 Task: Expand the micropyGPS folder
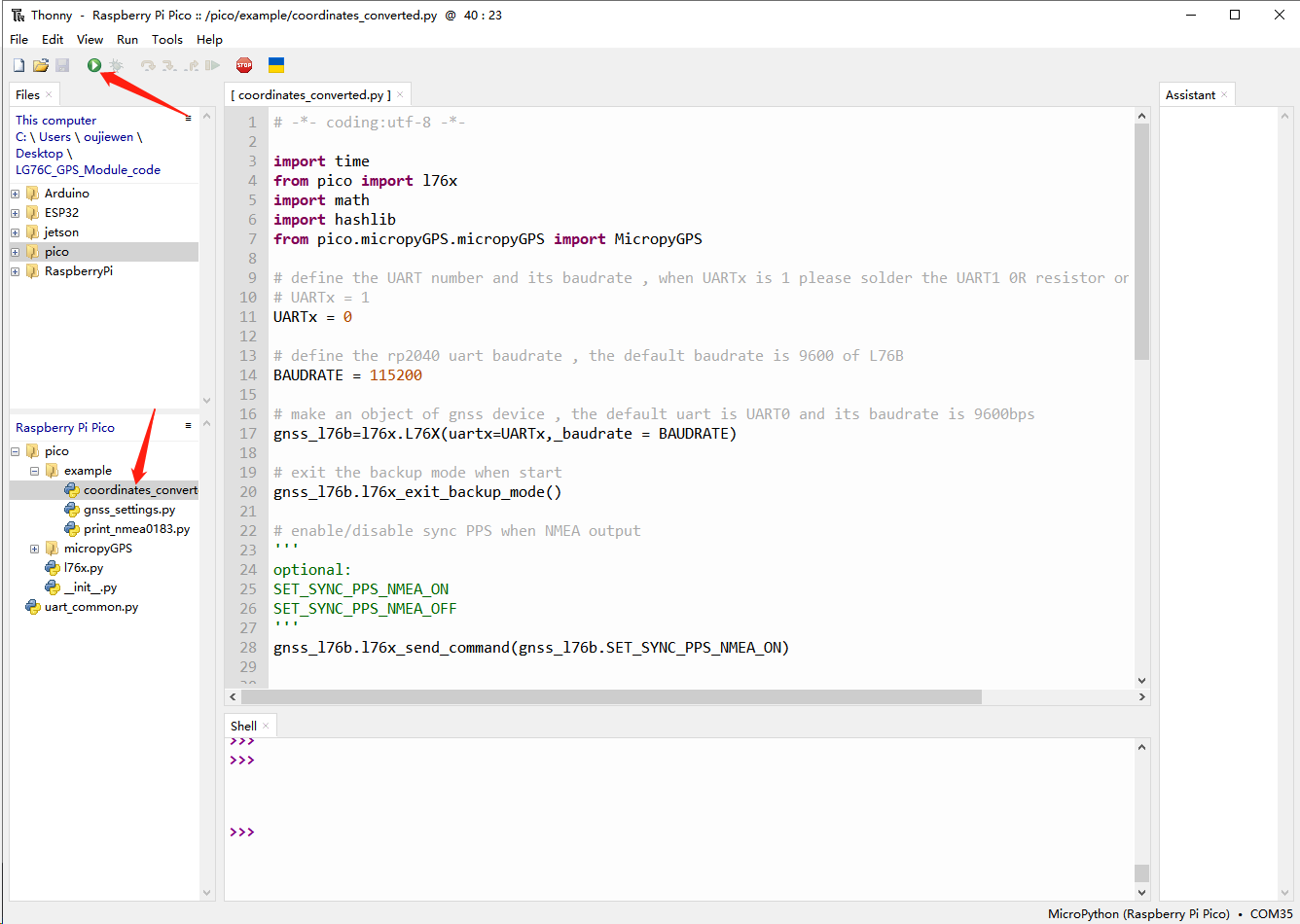[34, 549]
